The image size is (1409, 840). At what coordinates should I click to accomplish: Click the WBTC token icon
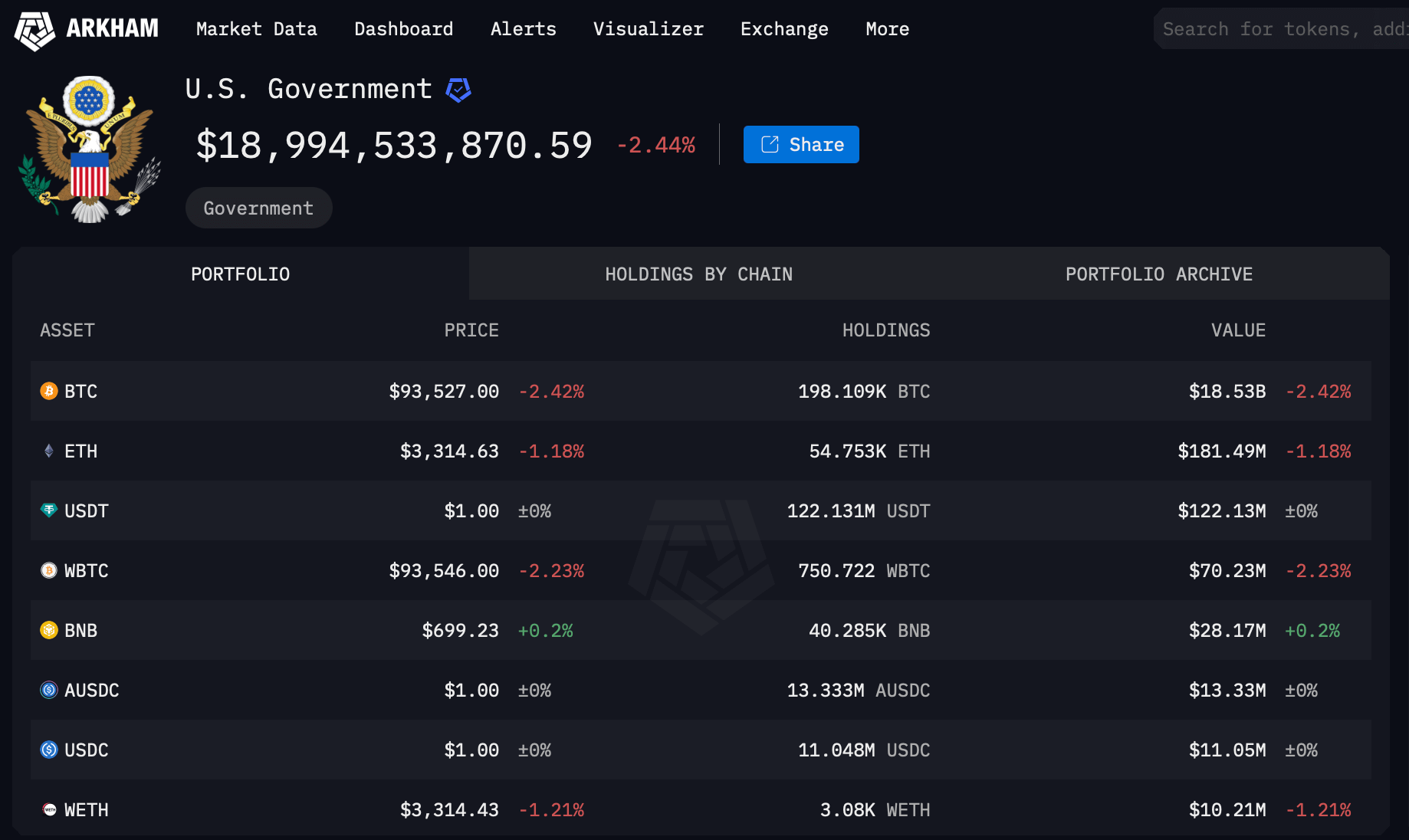click(x=49, y=570)
